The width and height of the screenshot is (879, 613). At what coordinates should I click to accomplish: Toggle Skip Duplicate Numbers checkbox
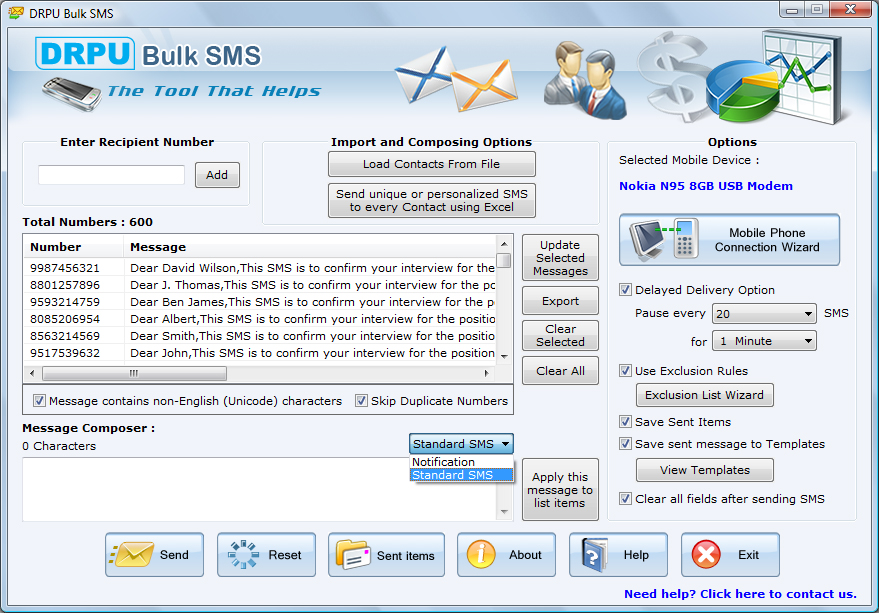(362, 401)
